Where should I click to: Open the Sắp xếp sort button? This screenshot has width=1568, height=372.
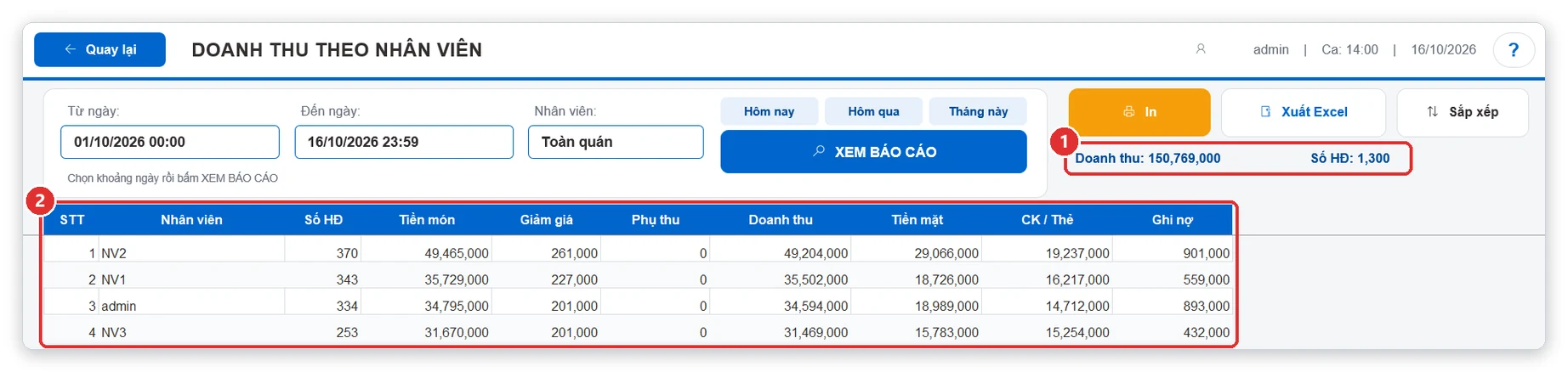pyautogui.click(x=1463, y=112)
